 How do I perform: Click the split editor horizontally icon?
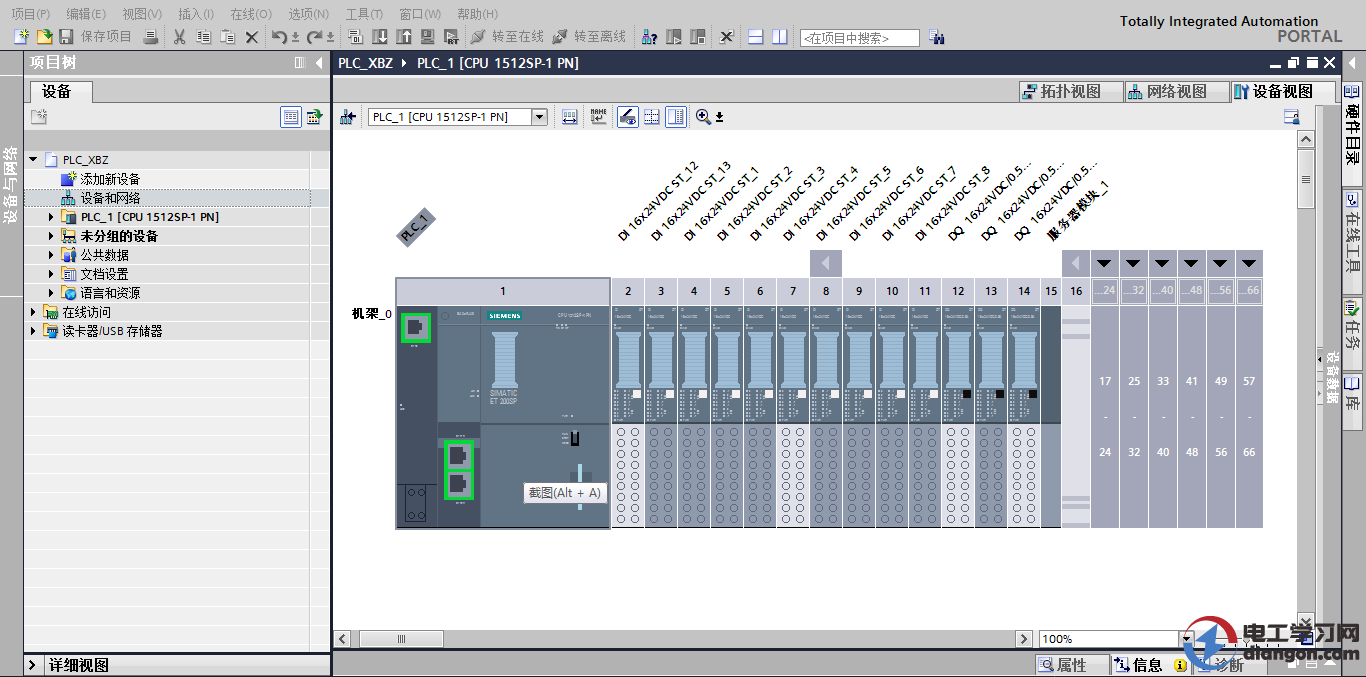point(756,37)
